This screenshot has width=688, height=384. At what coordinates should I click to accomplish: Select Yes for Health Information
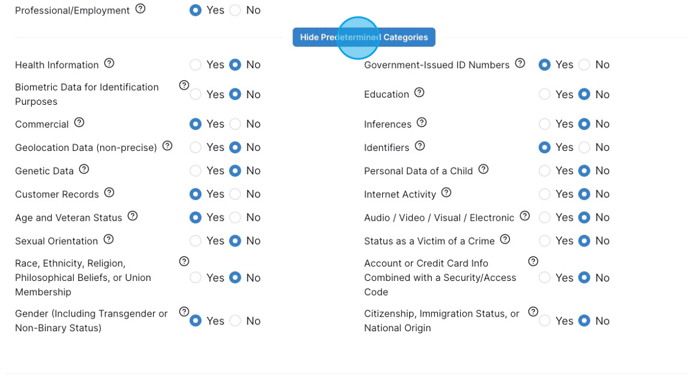[195, 65]
